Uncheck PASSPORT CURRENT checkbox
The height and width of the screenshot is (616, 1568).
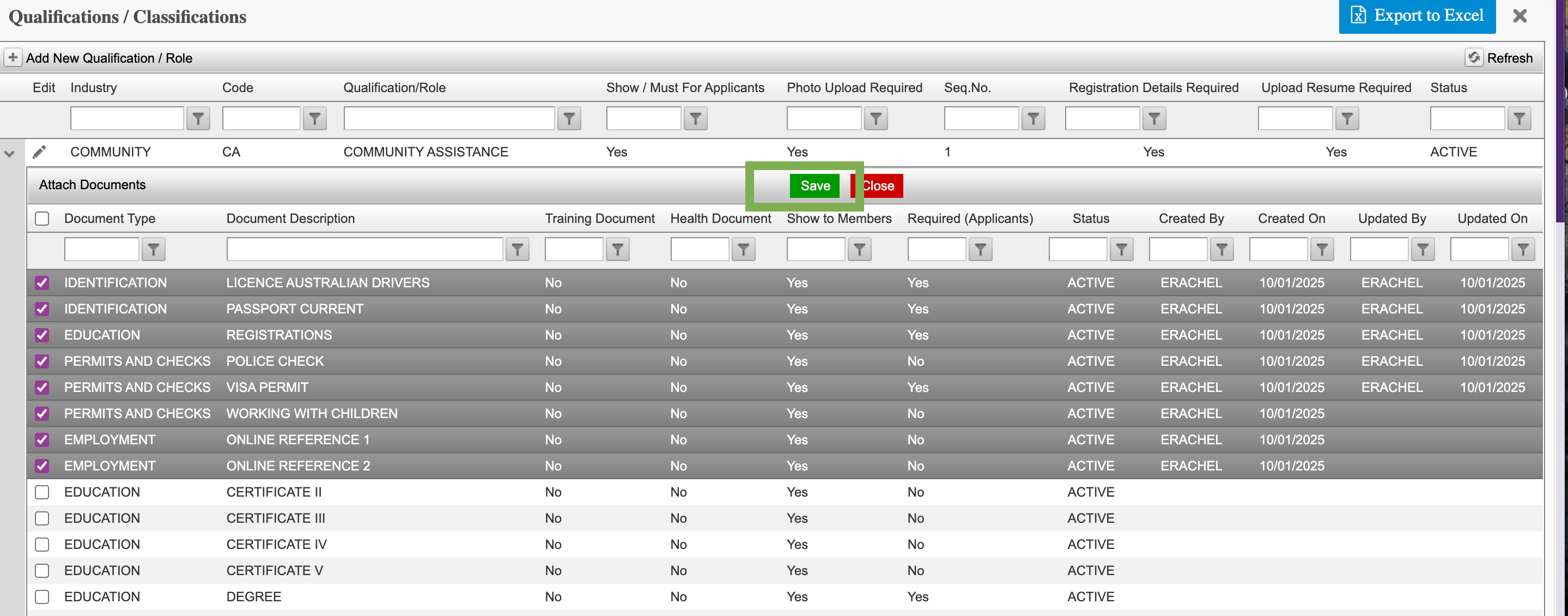(42, 309)
